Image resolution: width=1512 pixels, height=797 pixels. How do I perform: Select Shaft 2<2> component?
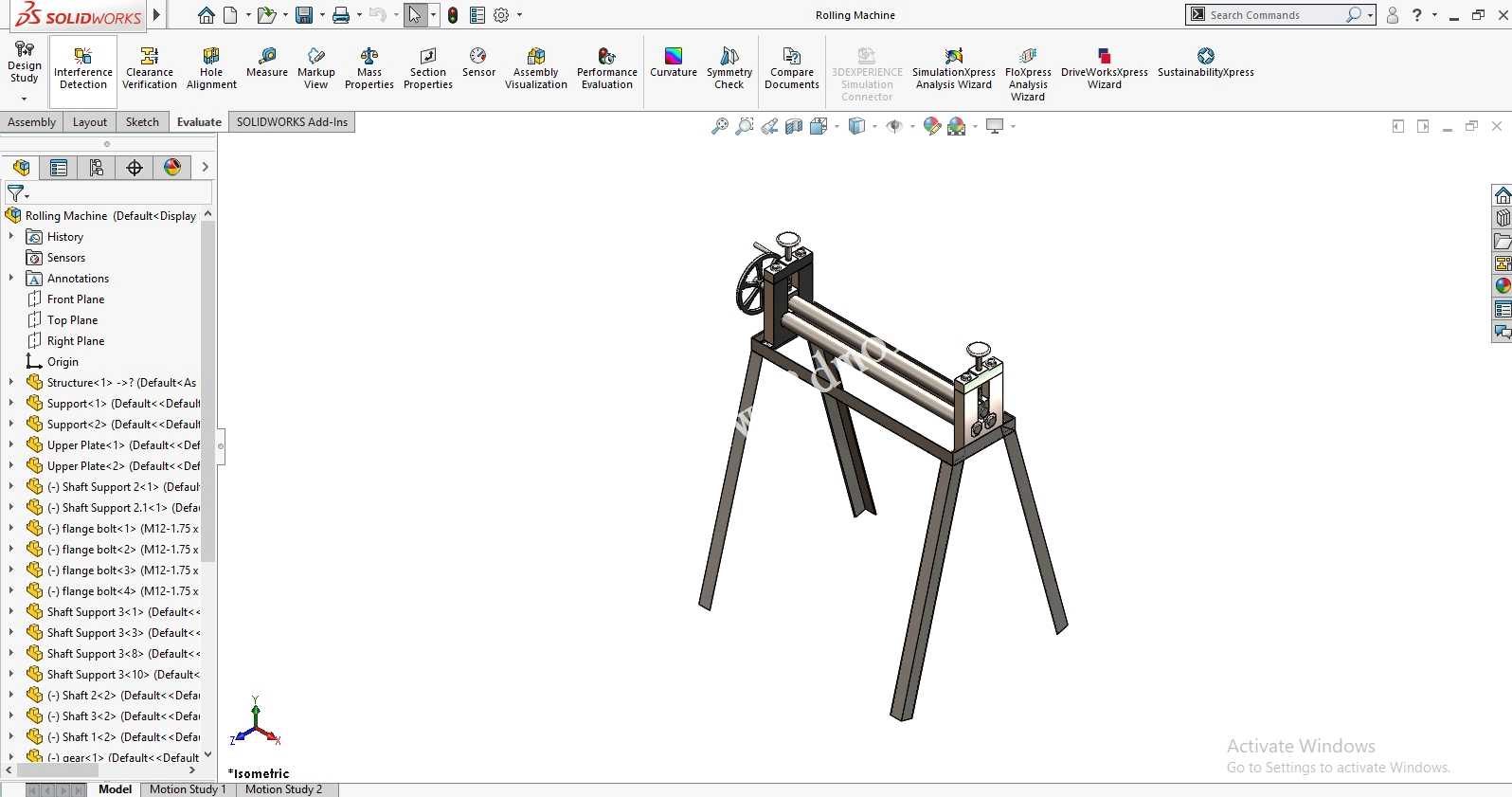[x=123, y=696]
